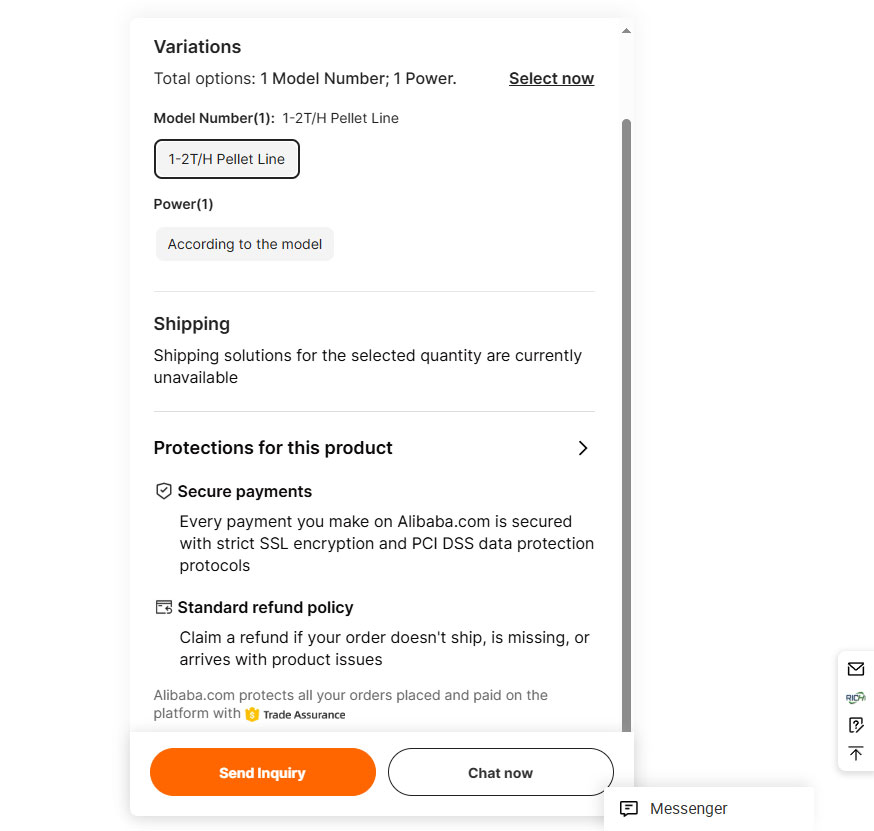Open the question-mark feedback icon
This screenshot has width=874, height=831.
855,725
